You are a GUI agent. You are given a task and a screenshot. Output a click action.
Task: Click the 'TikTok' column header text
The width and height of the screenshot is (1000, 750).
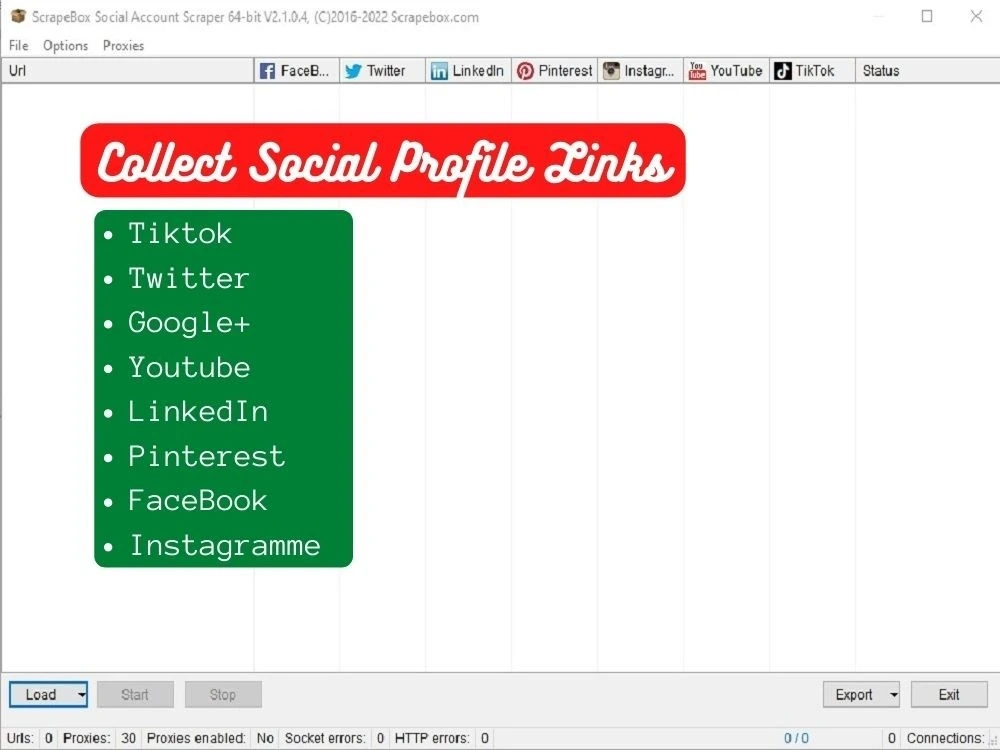(x=815, y=71)
